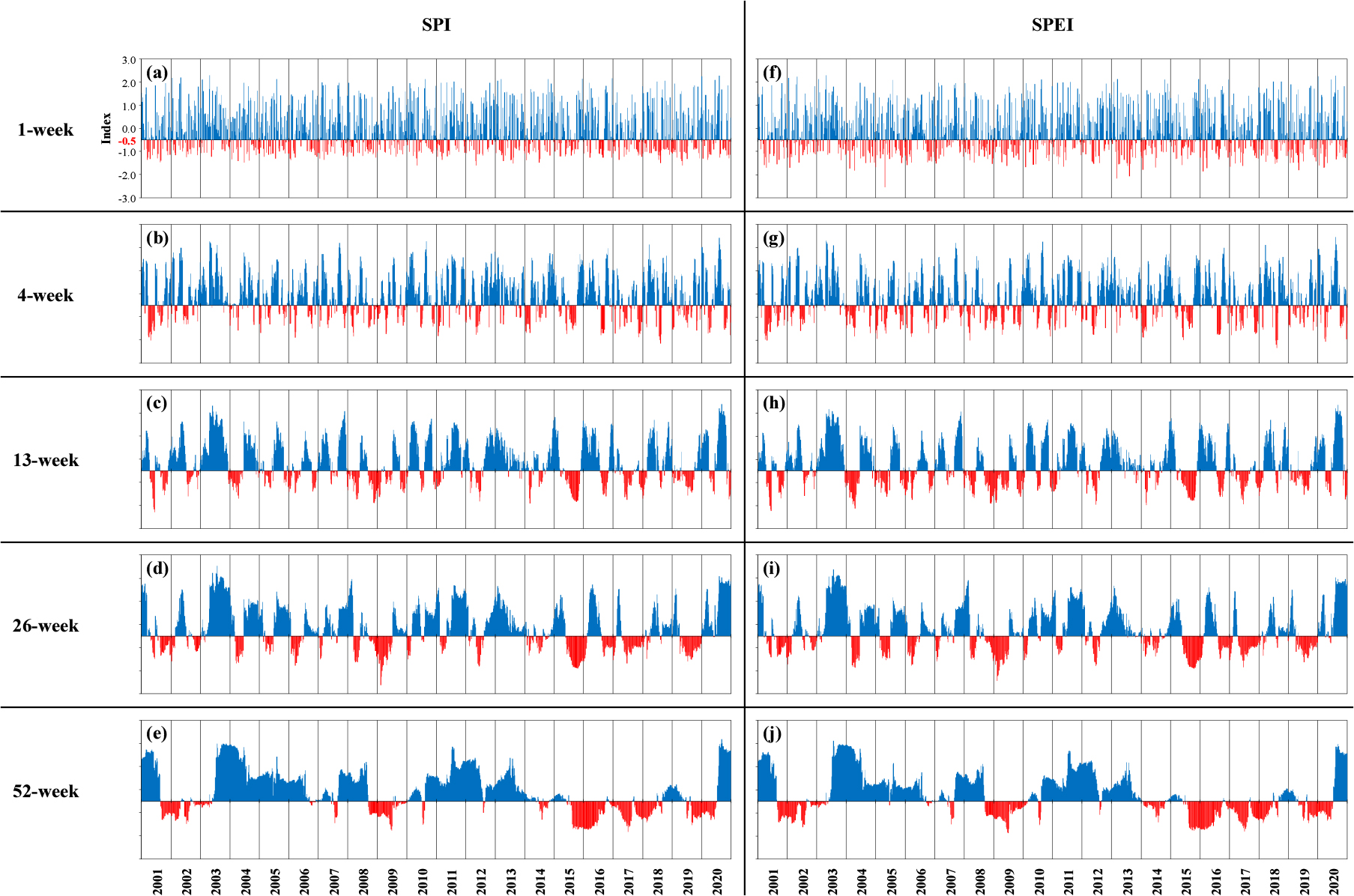Click the panel label (i)
This screenshot has width=1354, height=896.
pyautogui.click(x=771, y=569)
